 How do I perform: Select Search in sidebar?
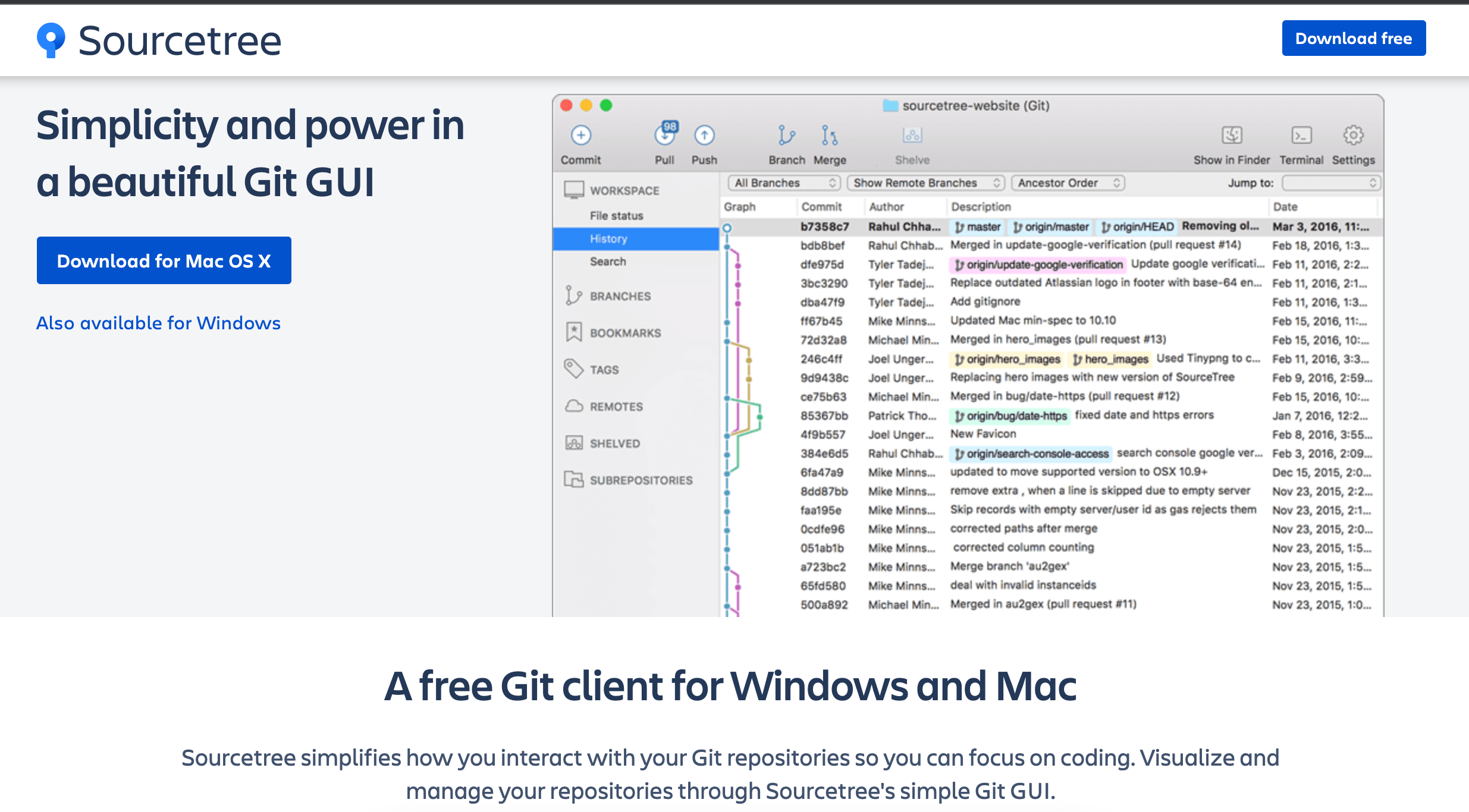tap(608, 262)
